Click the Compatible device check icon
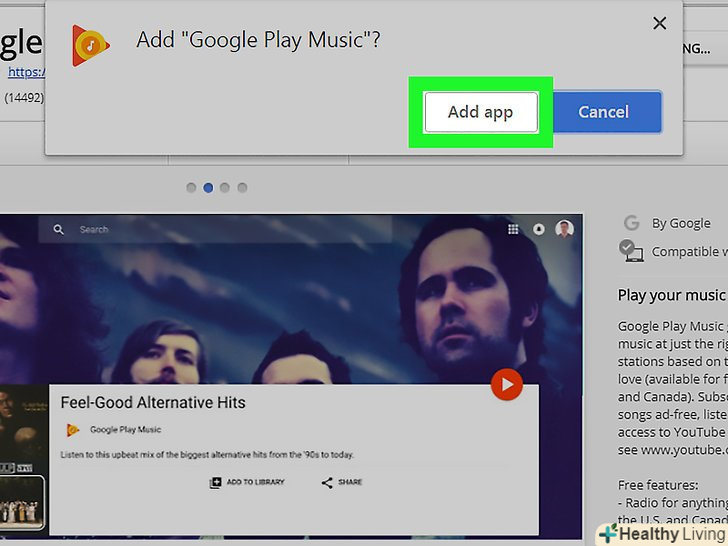The height and width of the screenshot is (546, 728). coord(631,251)
